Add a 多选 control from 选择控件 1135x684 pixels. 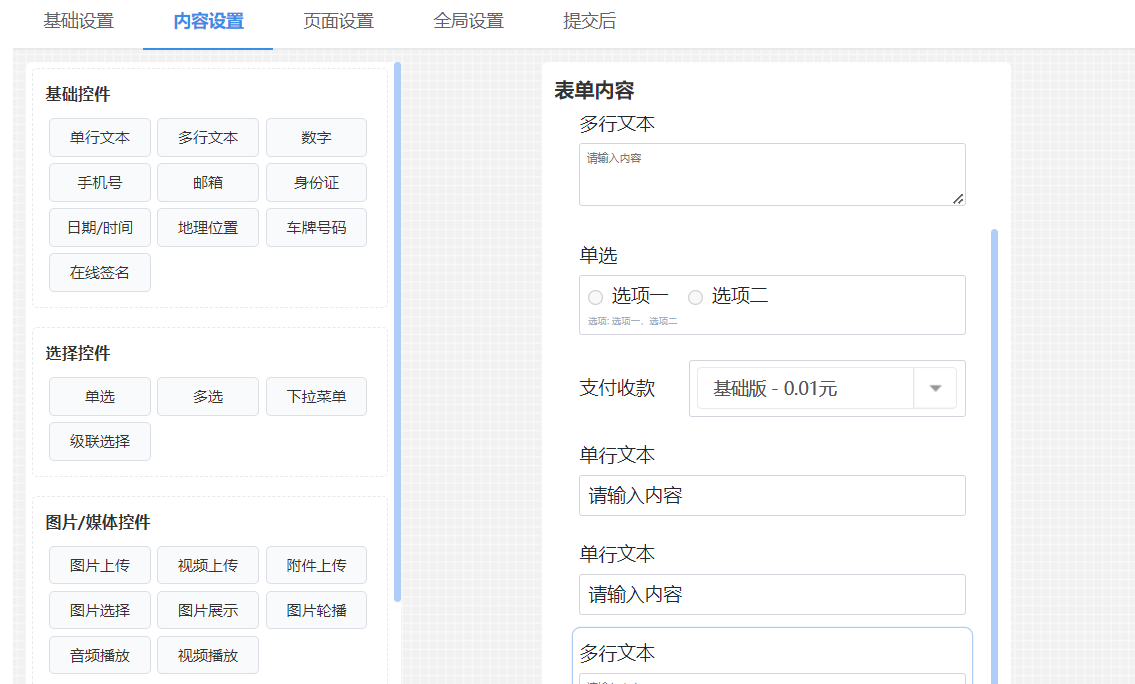point(207,396)
